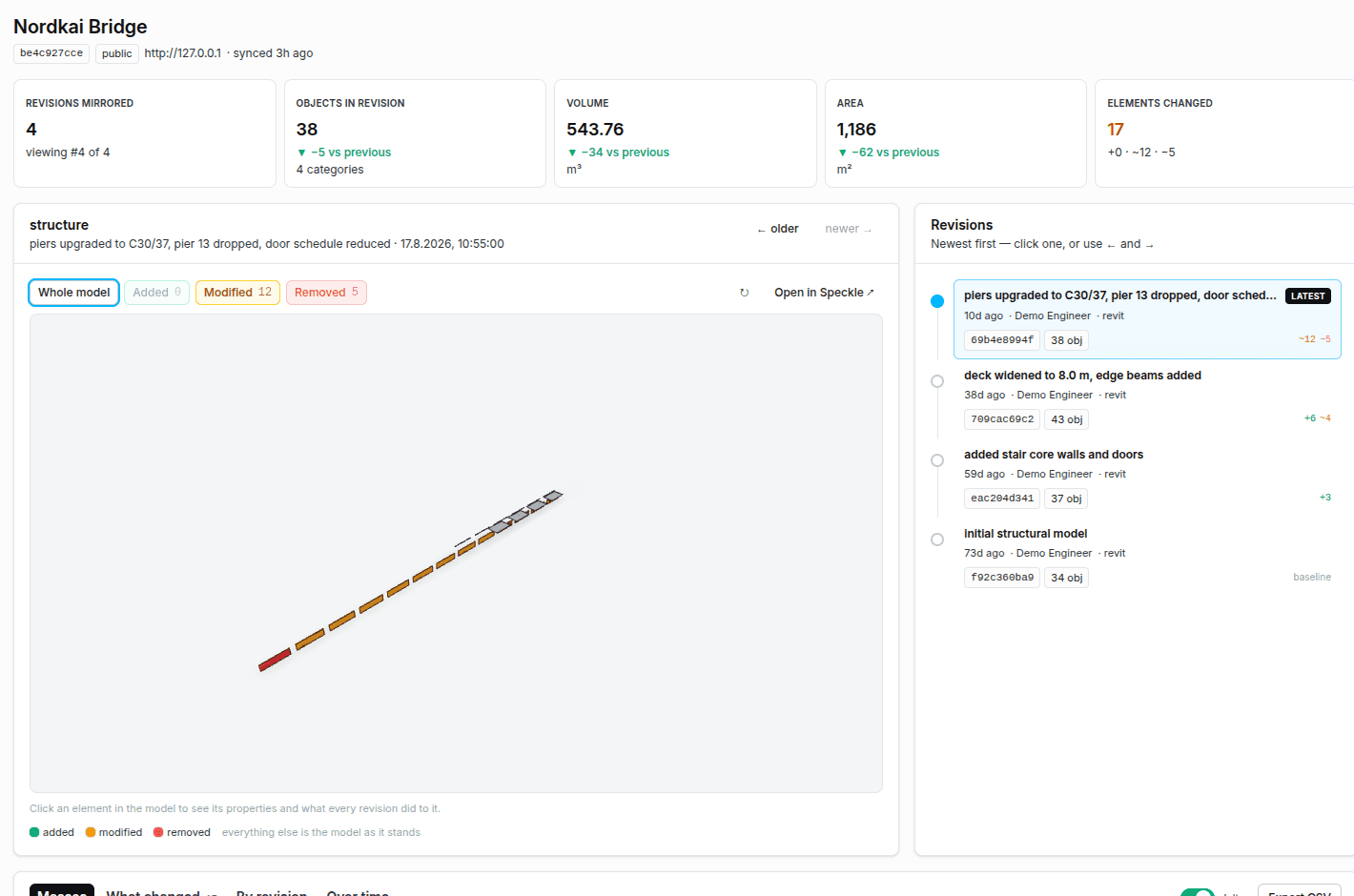Image resolution: width=1354 pixels, height=896 pixels.
Task: Click the '37 obj' chip
Action: point(1066,499)
